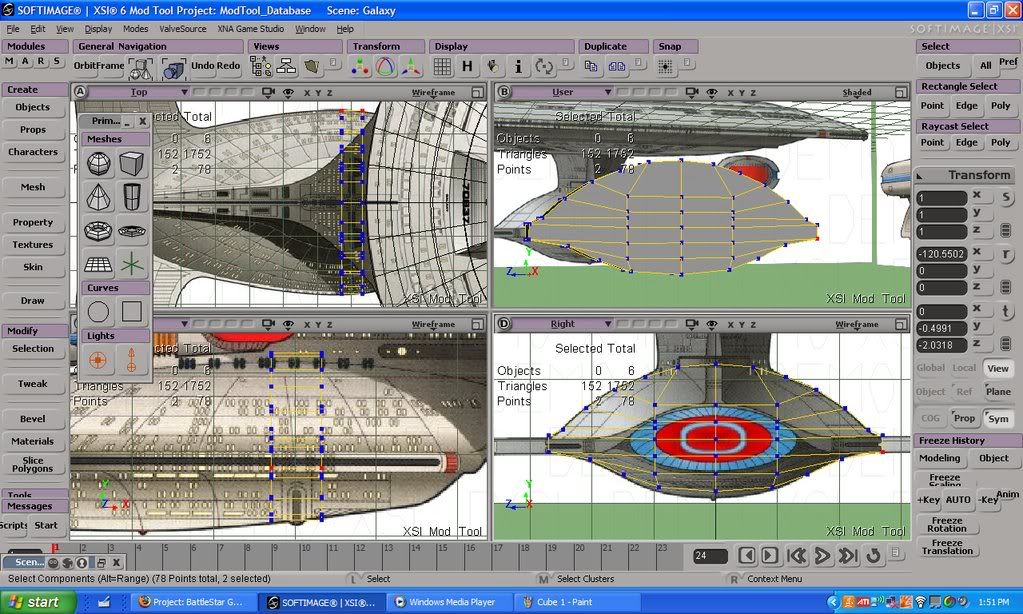Open the Schematic view icon

click(x=286, y=67)
